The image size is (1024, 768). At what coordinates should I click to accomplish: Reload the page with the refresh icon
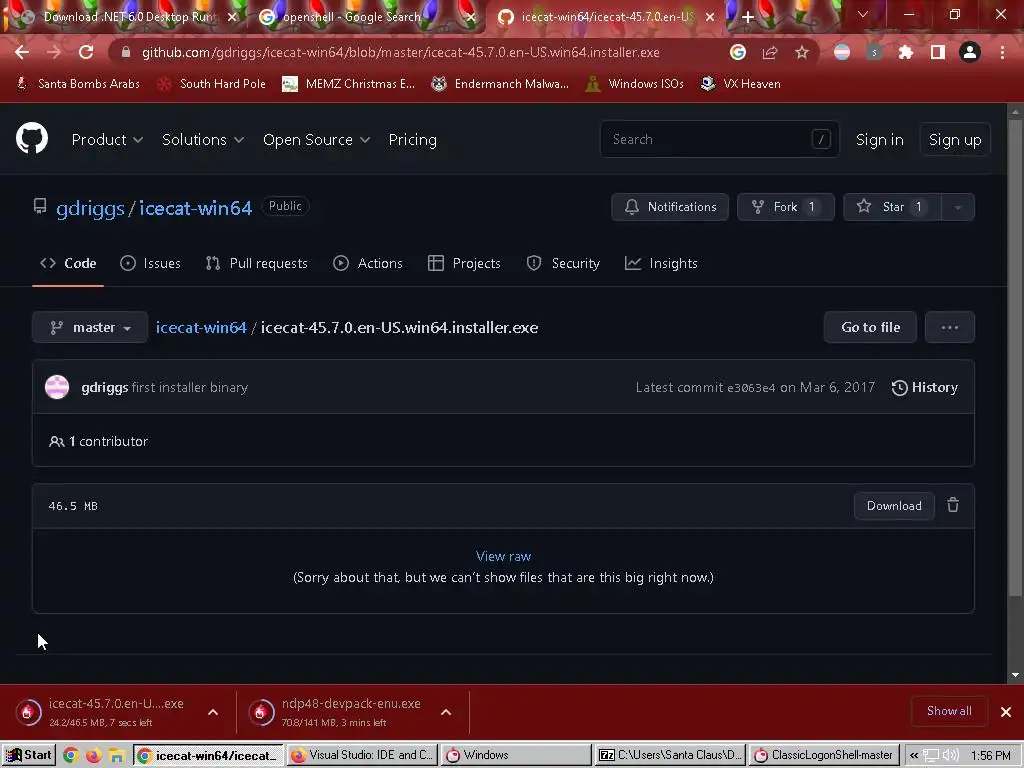pos(86,52)
